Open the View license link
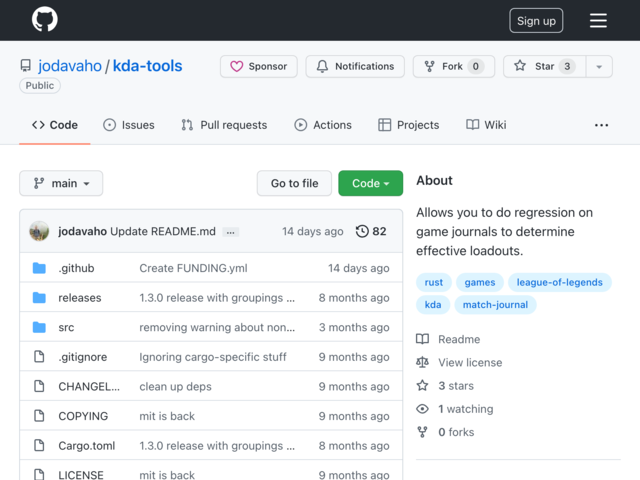640x480 pixels. click(x=470, y=362)
